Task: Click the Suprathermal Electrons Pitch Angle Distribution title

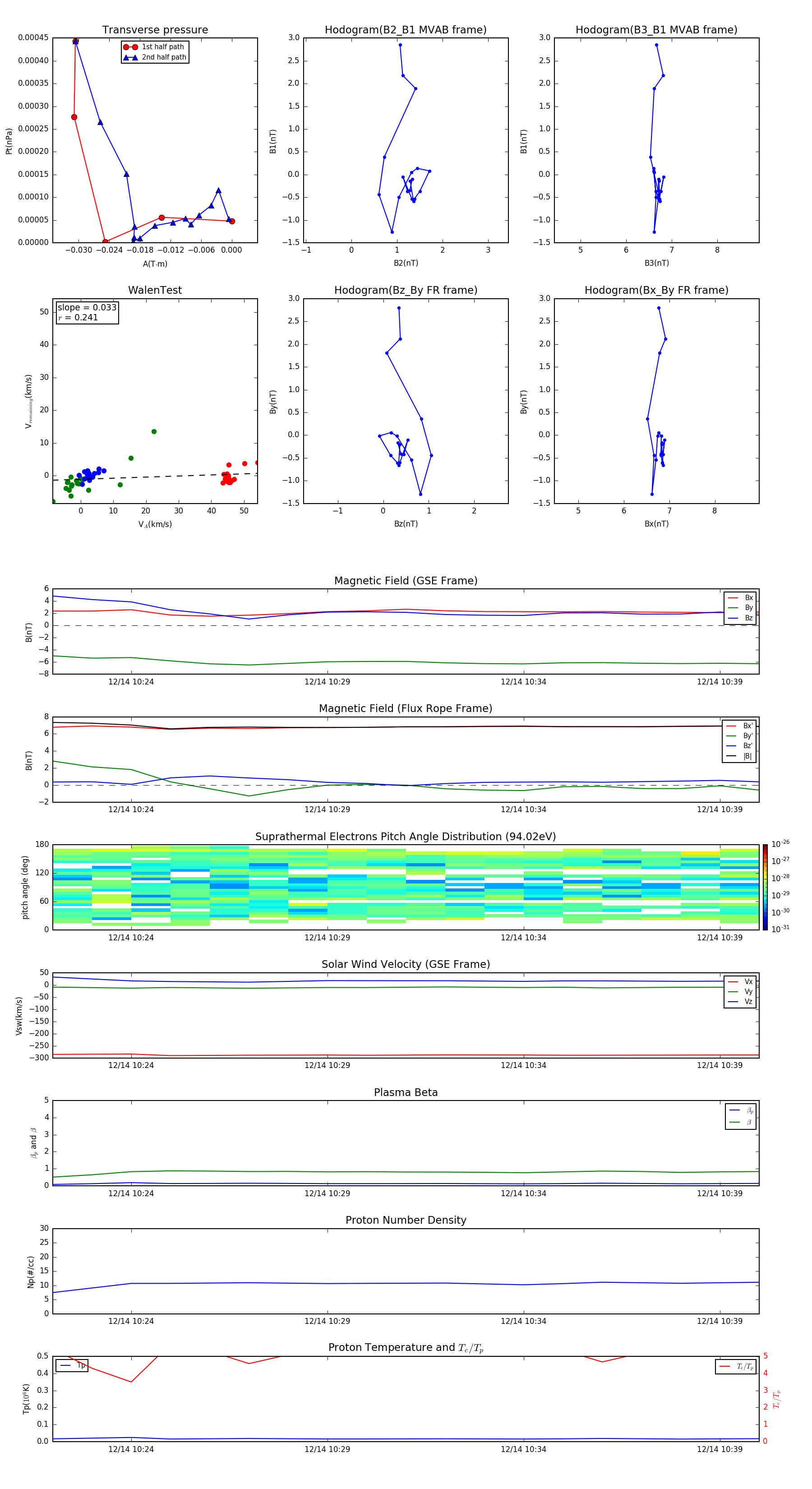Action: pyautogui.click(x=406, y=837)
